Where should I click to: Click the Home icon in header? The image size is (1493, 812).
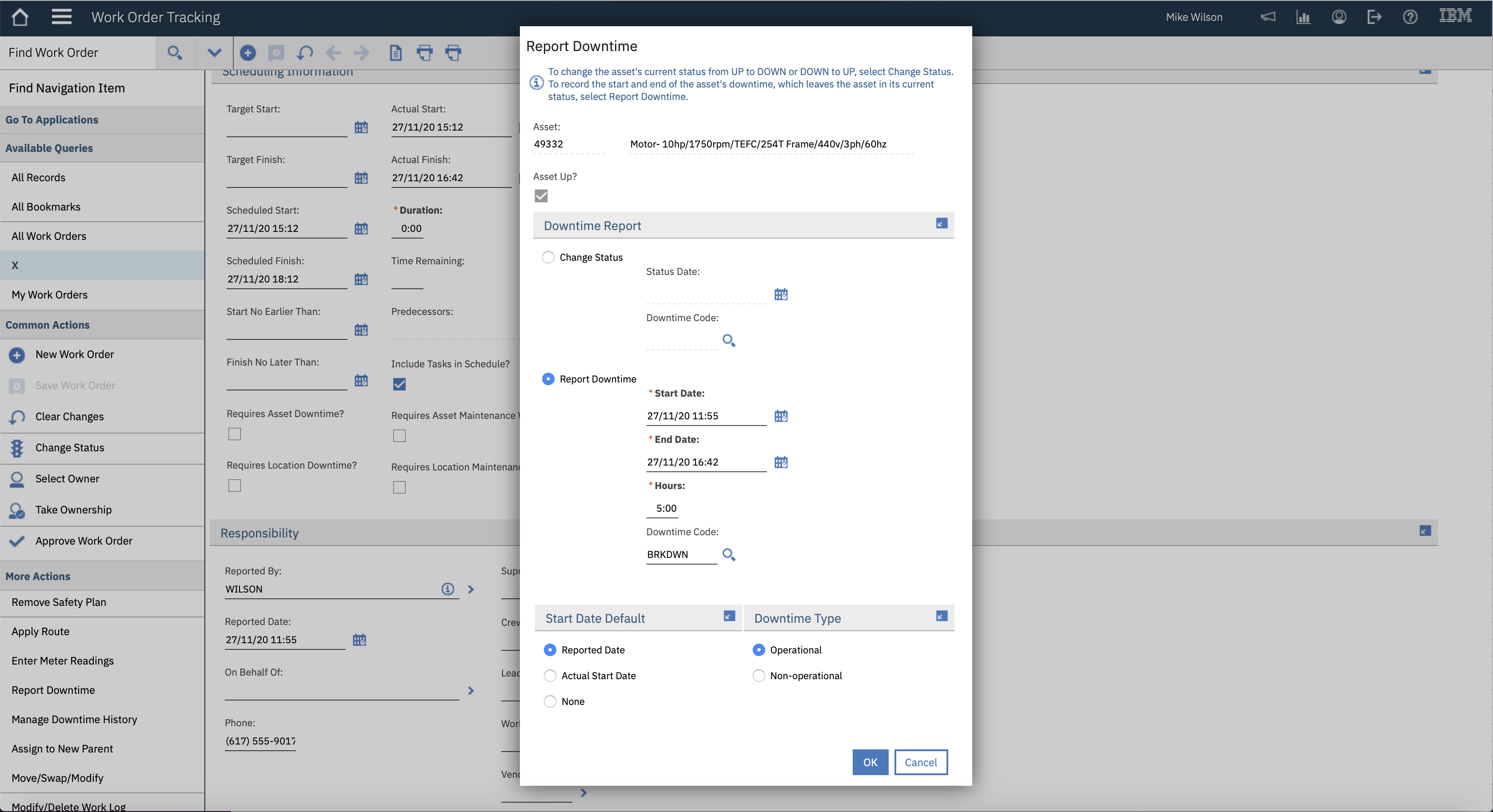coord(20,17)
